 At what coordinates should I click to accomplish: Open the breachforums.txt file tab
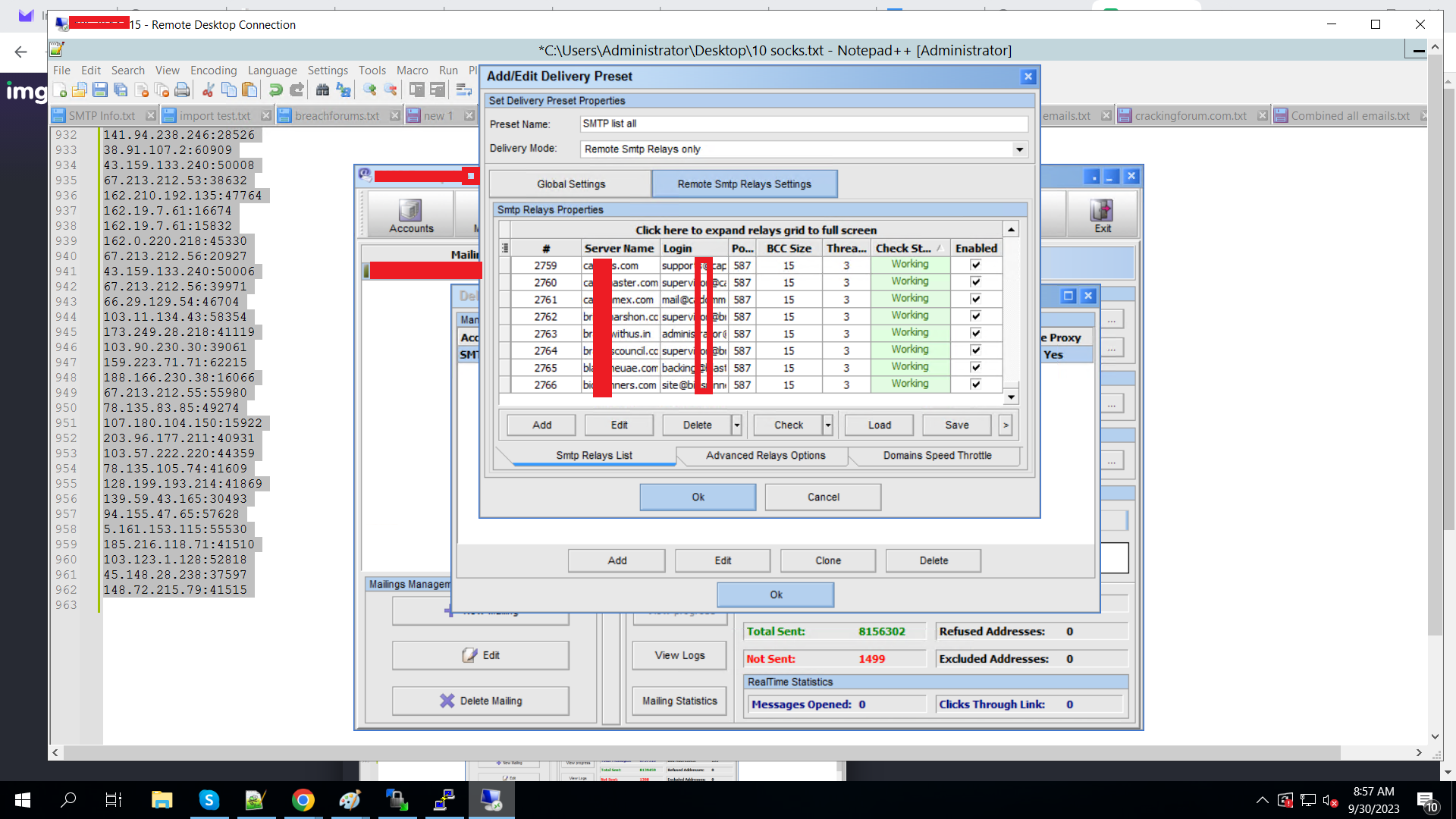(337, 116)
